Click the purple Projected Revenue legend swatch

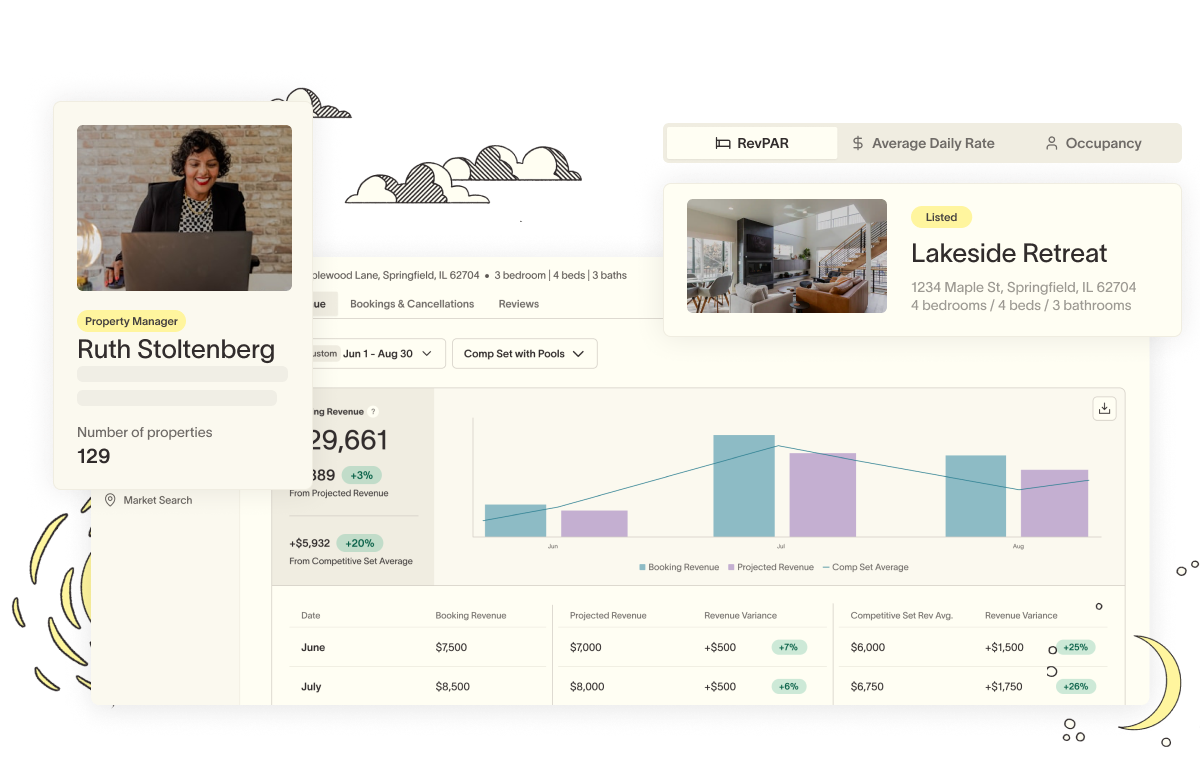(x=731, y=567)
